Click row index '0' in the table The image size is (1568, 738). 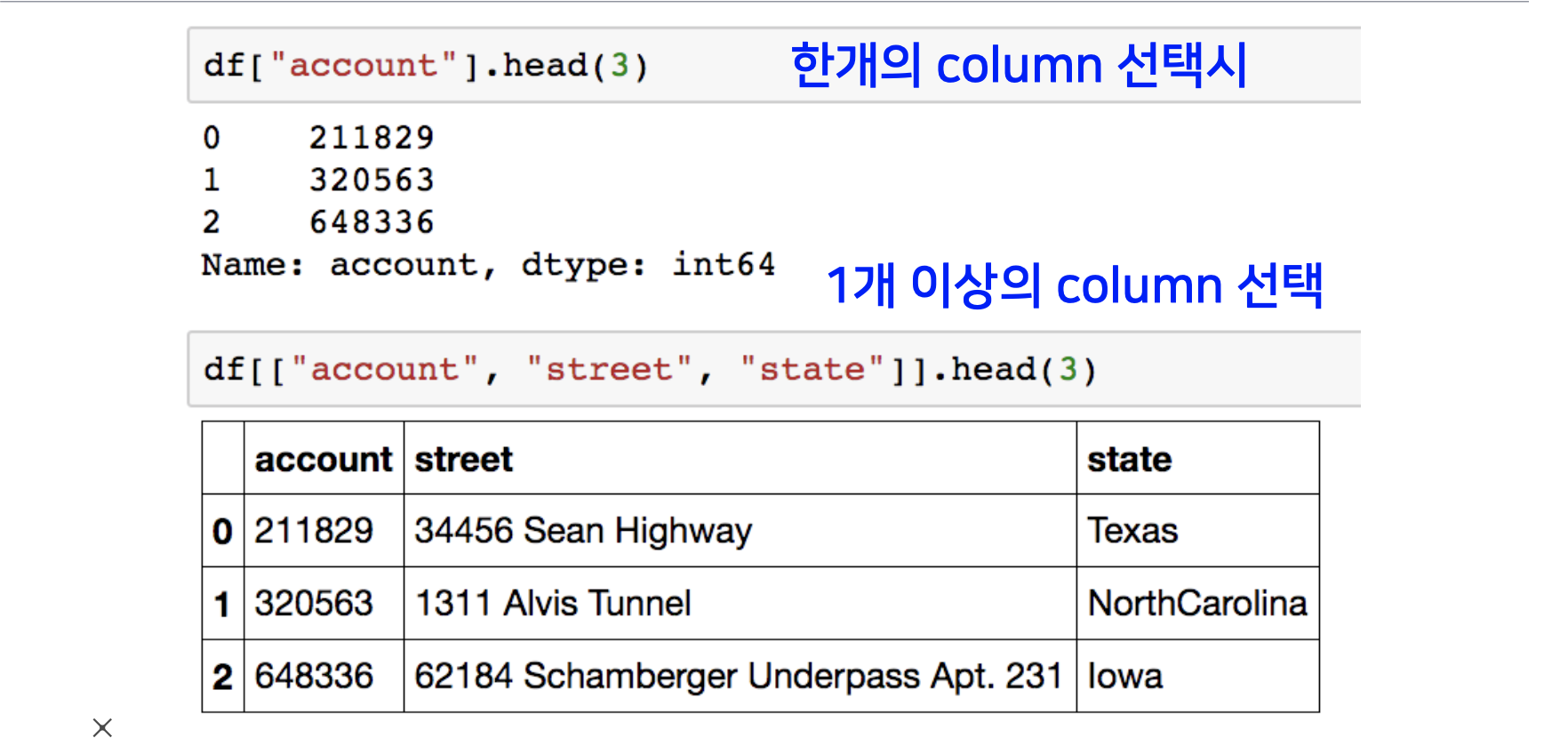click(223, 531)
